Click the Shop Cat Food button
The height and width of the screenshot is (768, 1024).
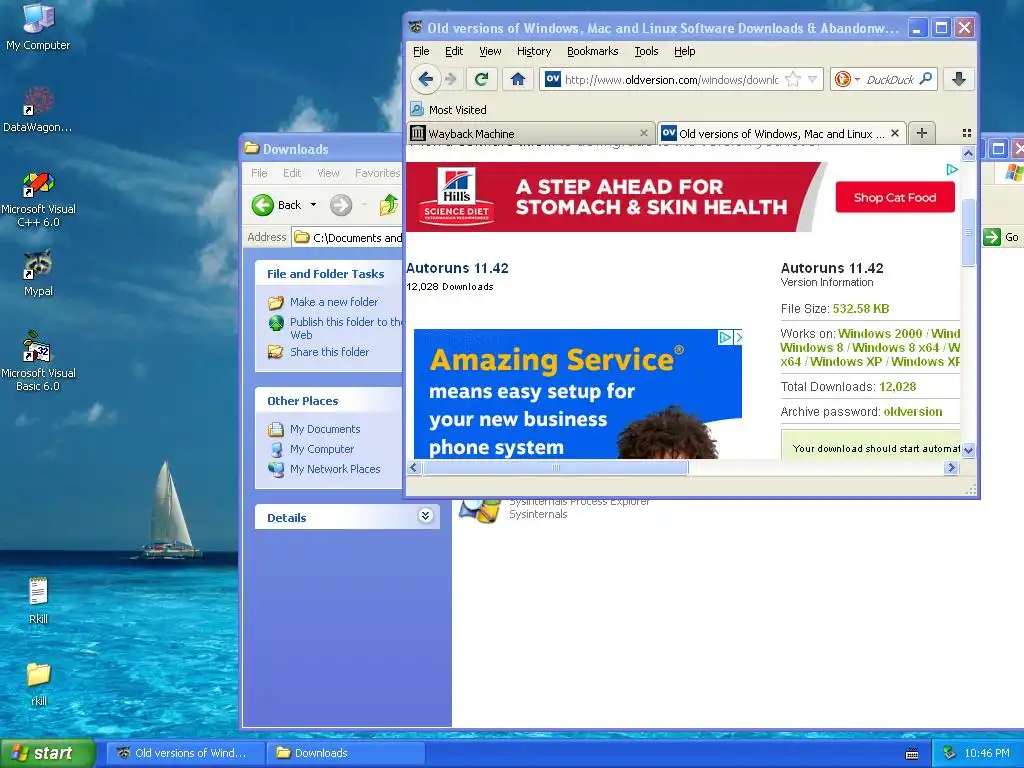click(895, 197)
